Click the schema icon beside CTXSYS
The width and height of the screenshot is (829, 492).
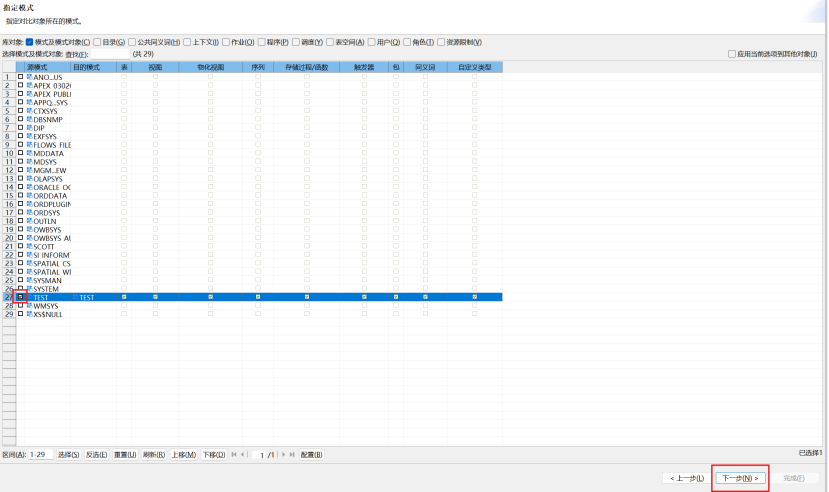point(30,111)
